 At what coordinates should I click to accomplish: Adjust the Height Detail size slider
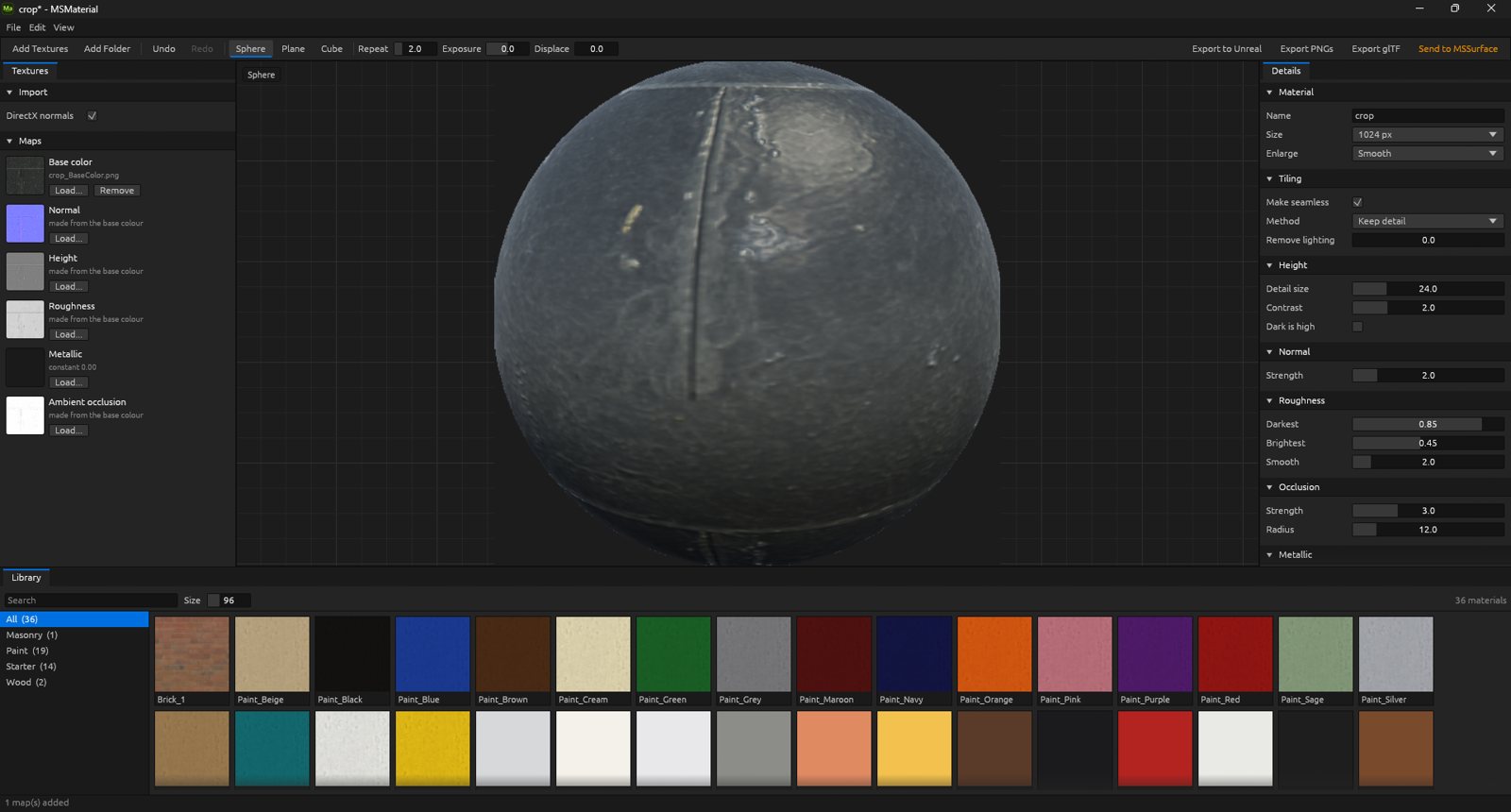1428,289
